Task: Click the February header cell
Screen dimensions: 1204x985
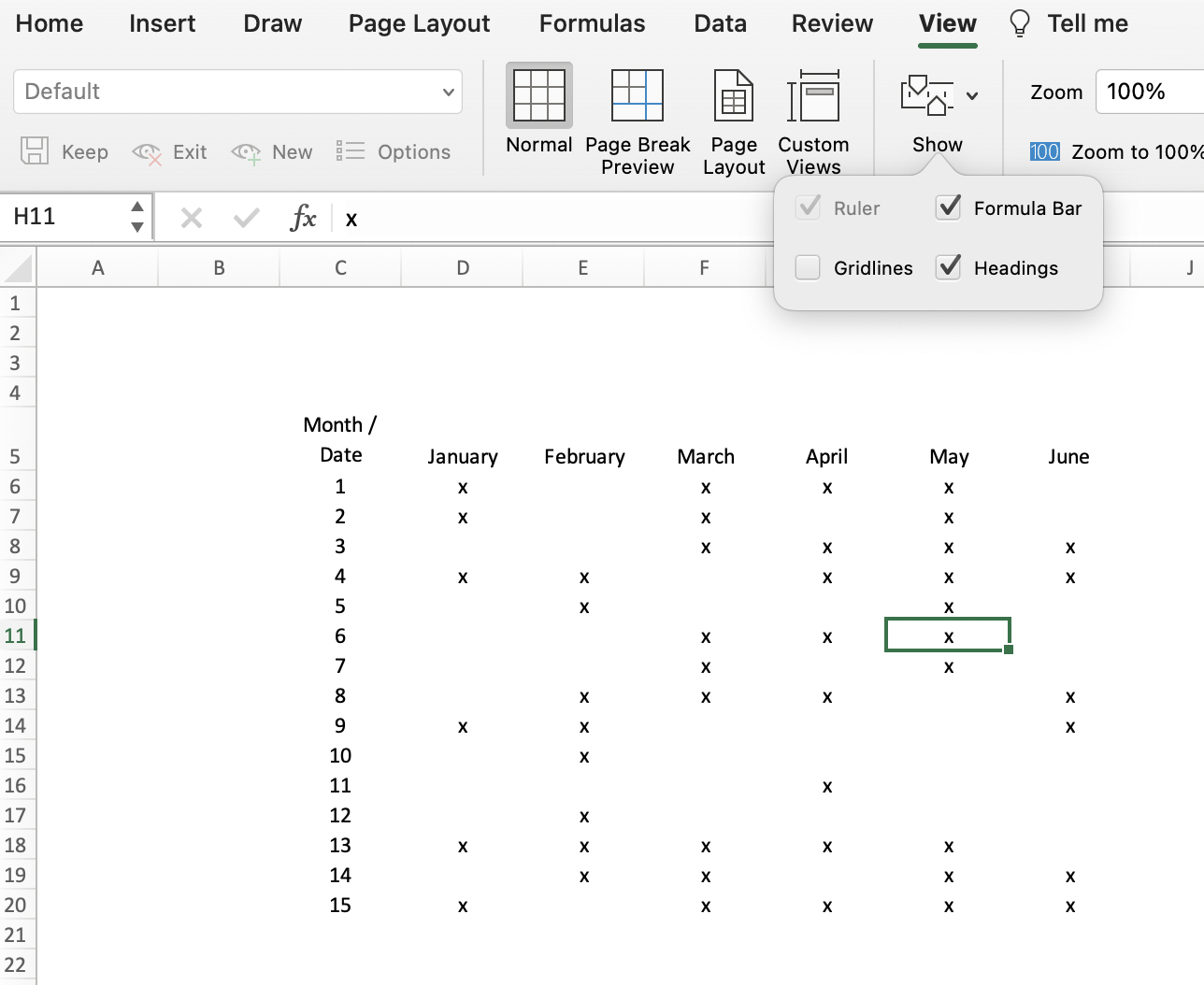Action: [584, 456]
